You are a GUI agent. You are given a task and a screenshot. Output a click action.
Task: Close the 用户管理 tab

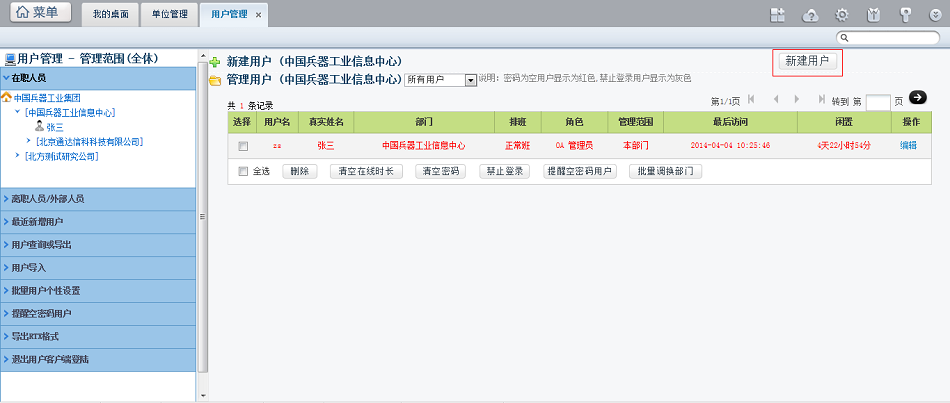(x=259, y=15)
